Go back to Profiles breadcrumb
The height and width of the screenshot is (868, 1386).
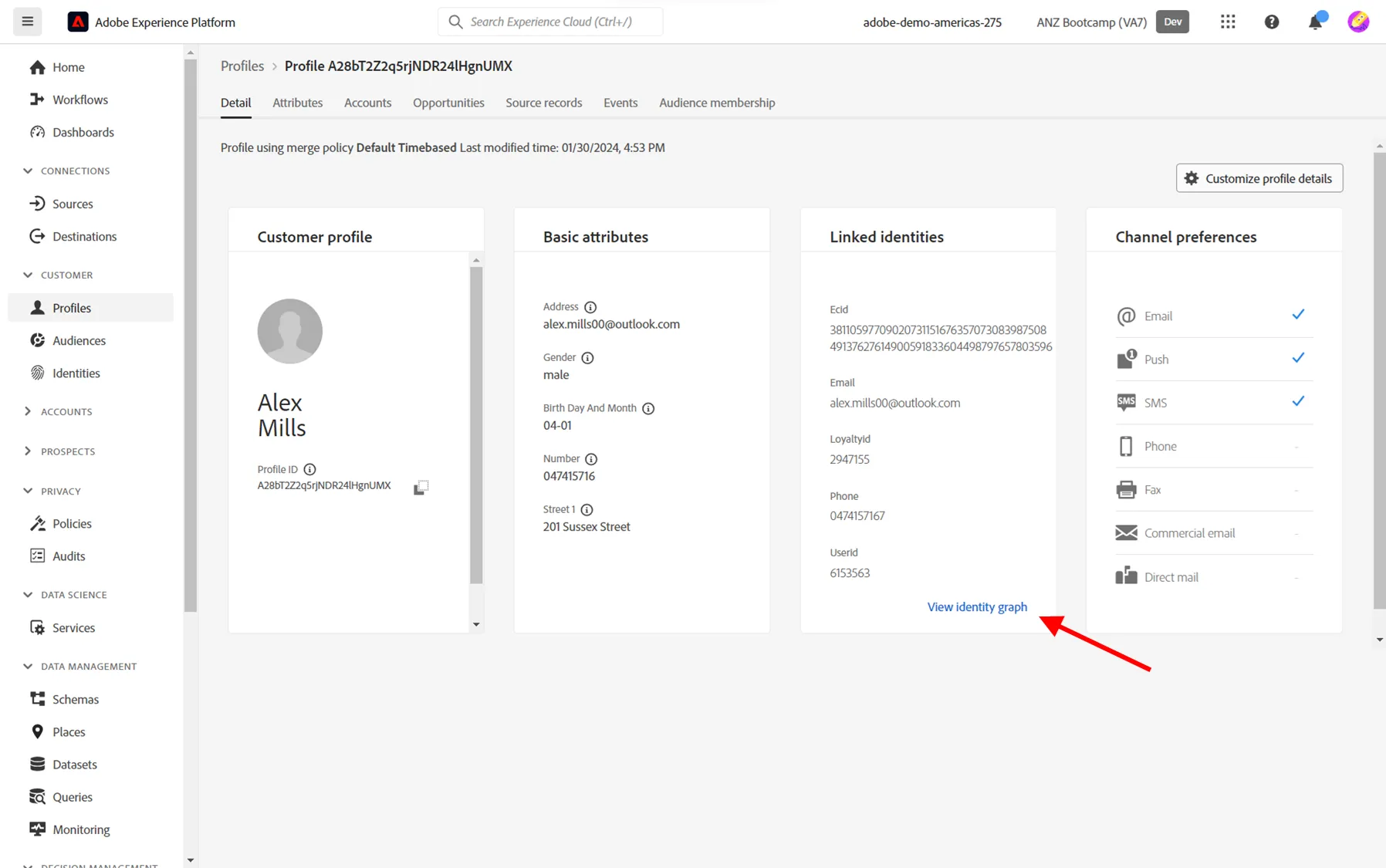click(242, 66)
